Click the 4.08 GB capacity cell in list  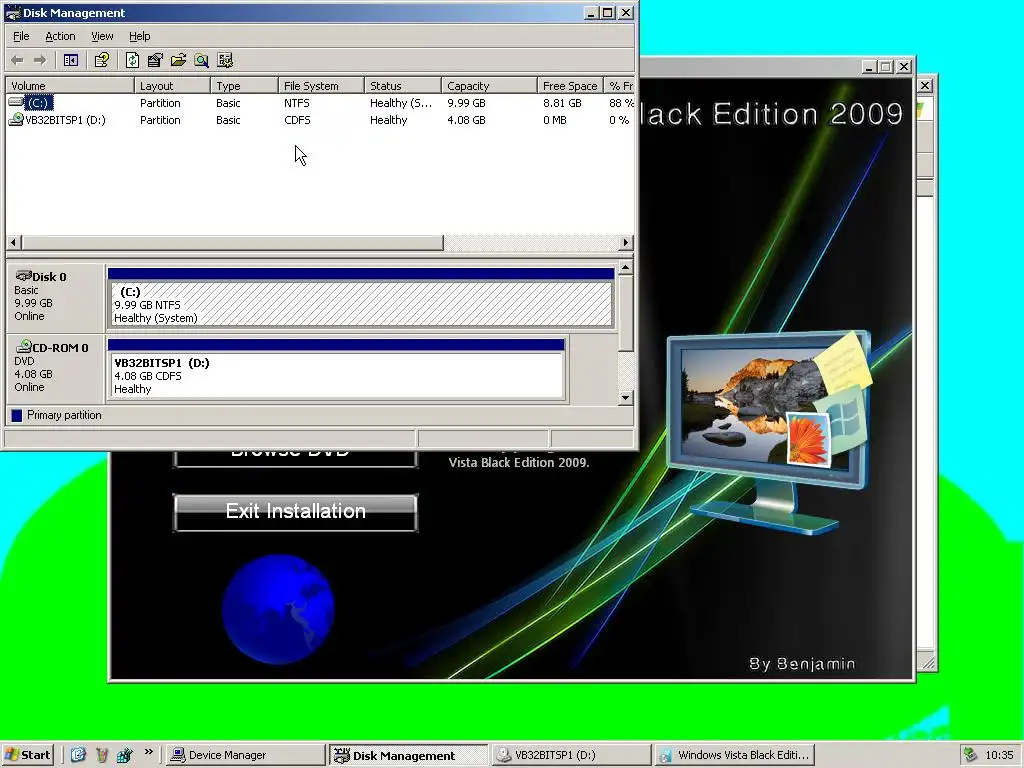466,120
